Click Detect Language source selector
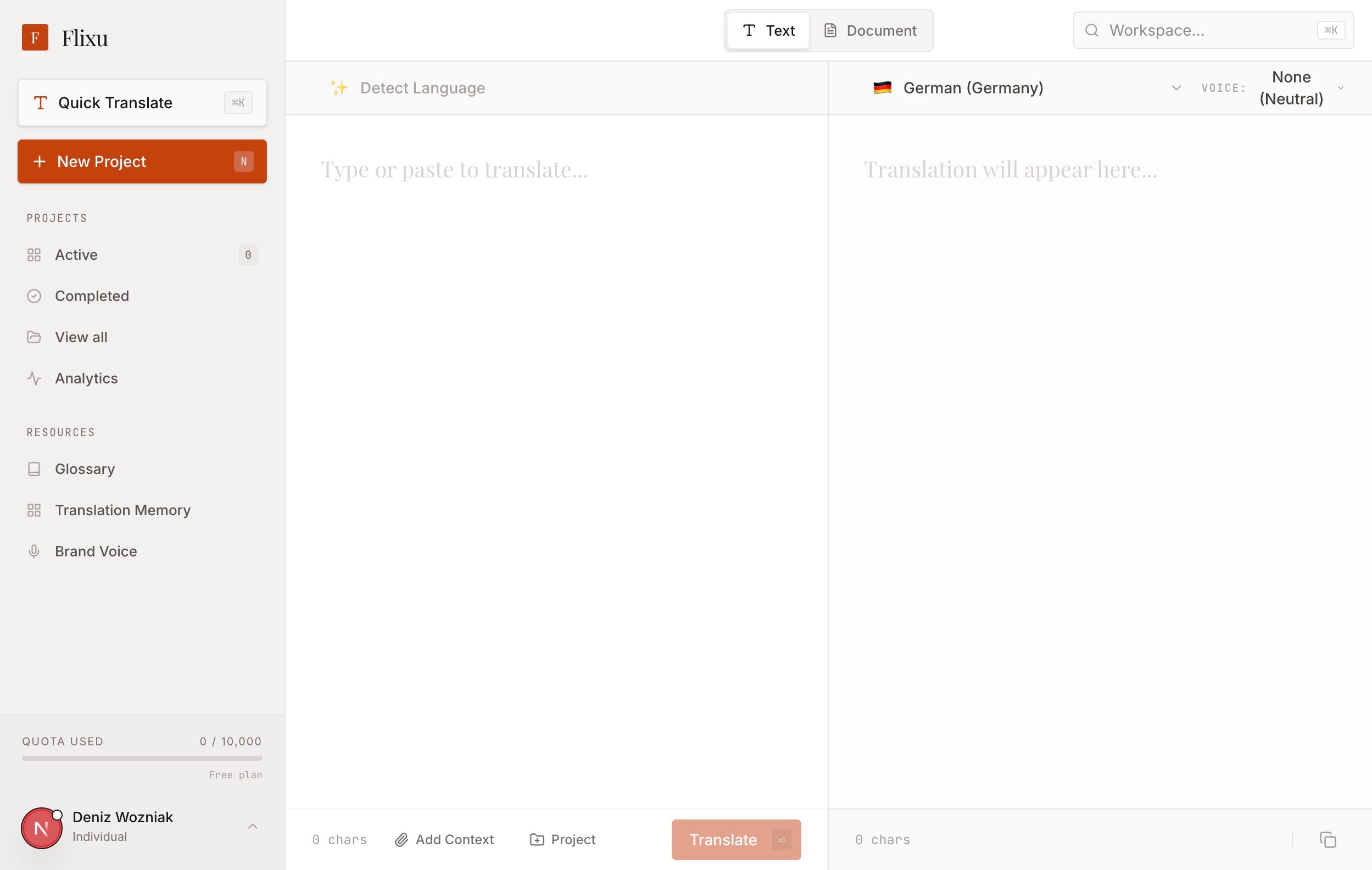1372x870 pixels. point(422,88)
